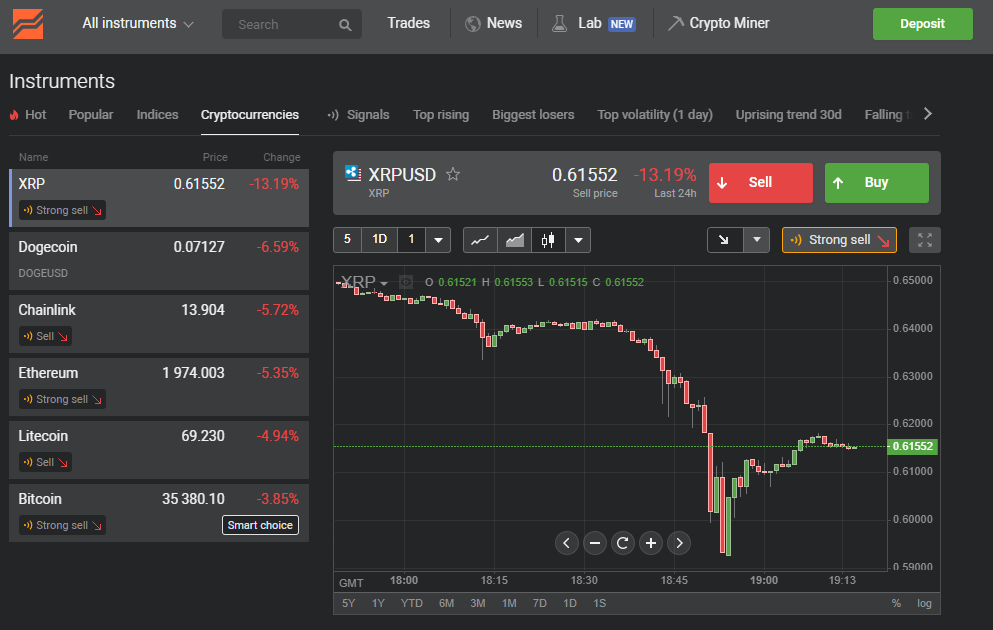Viewport: 993px width, 630px height.
Task: Open the drawing tools dropdown
Action: (757, 240)
